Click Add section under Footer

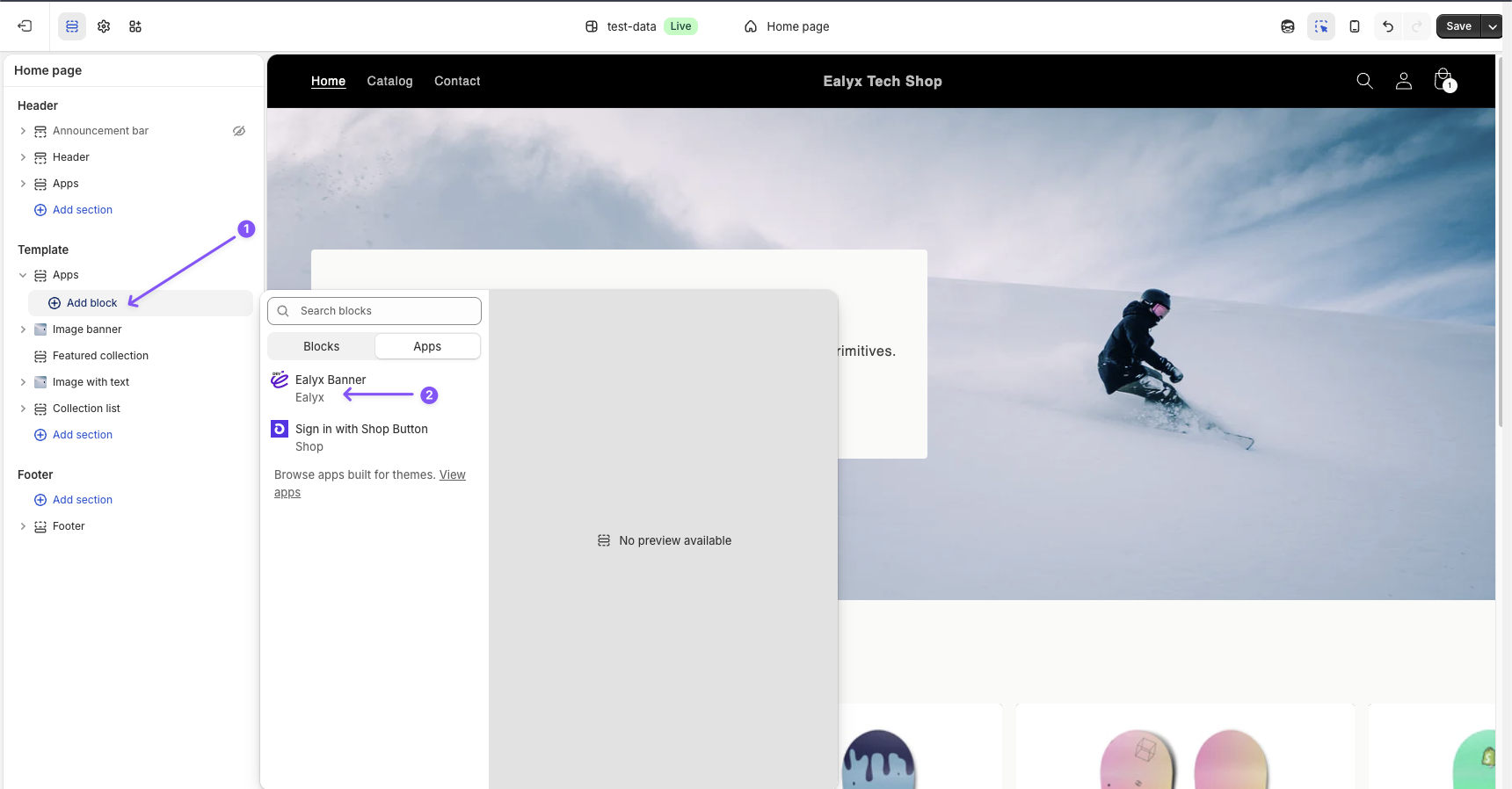(x=82, y=500)
